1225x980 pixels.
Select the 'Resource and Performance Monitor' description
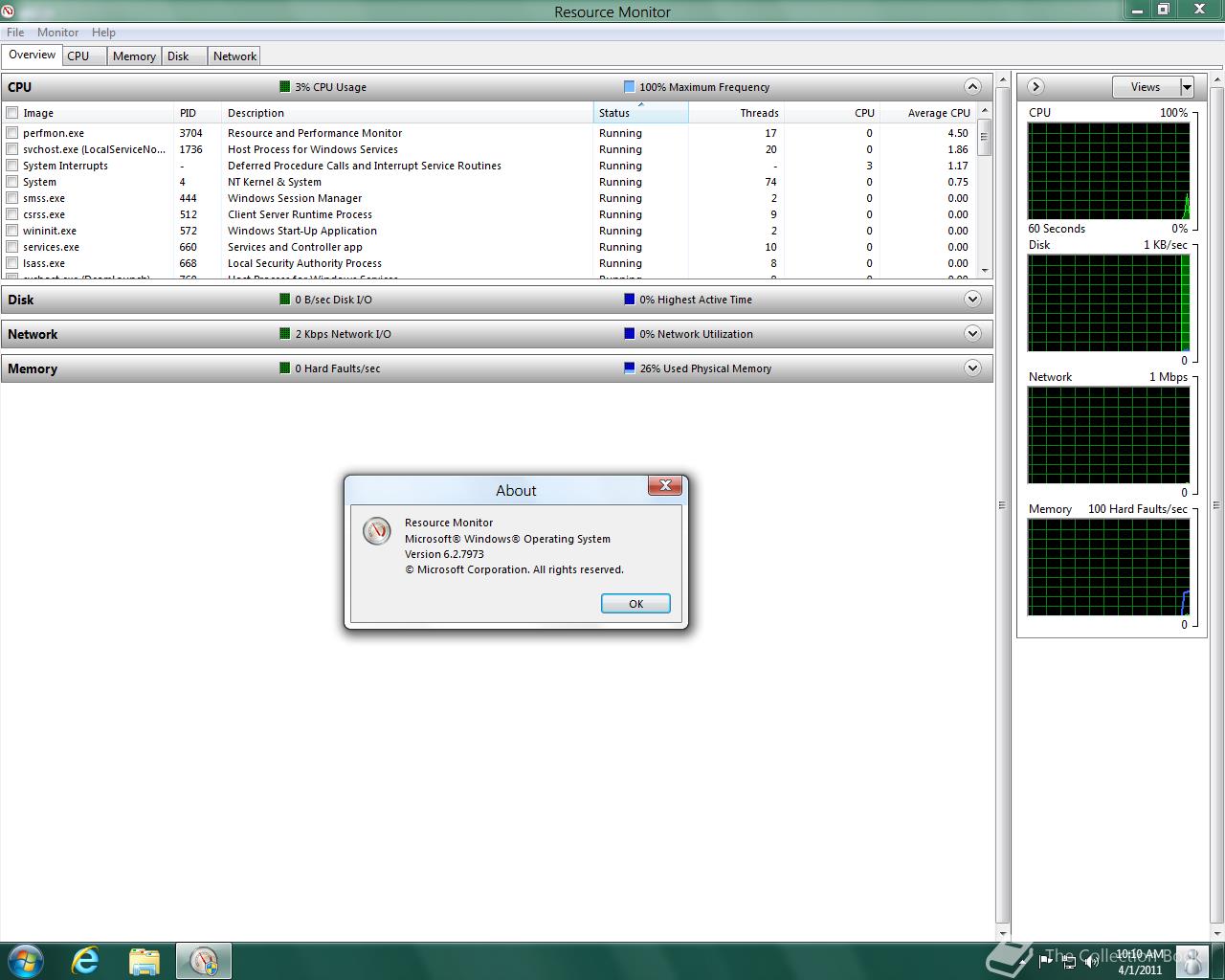pyautogui.click(x=315, y=133)
